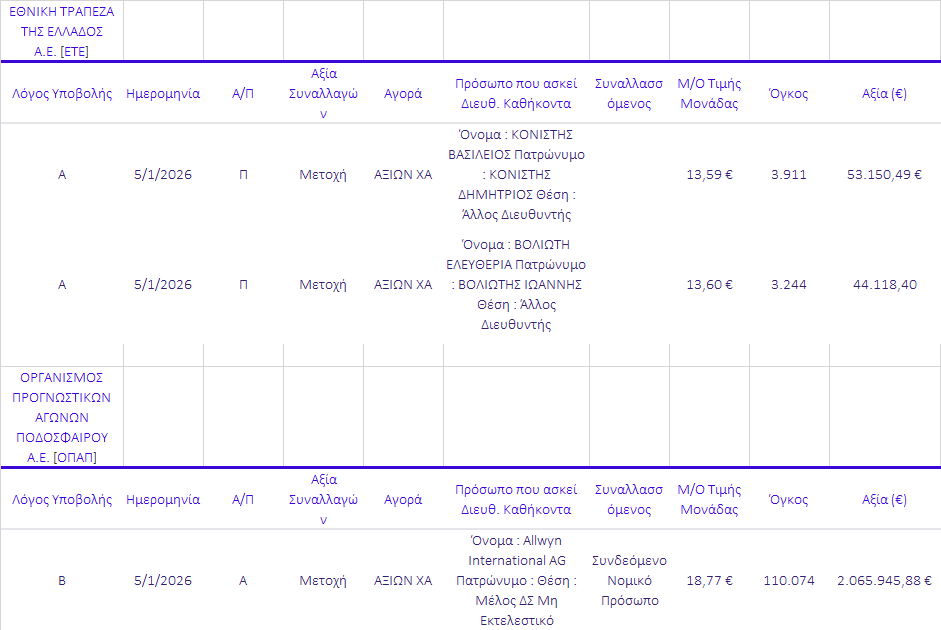Image resolution: width=941 pixels, height=630 pixels.
Task: Click date 5/1/2026 in Allwyn row
Action: pyautogui.click(x=163, y=580)
